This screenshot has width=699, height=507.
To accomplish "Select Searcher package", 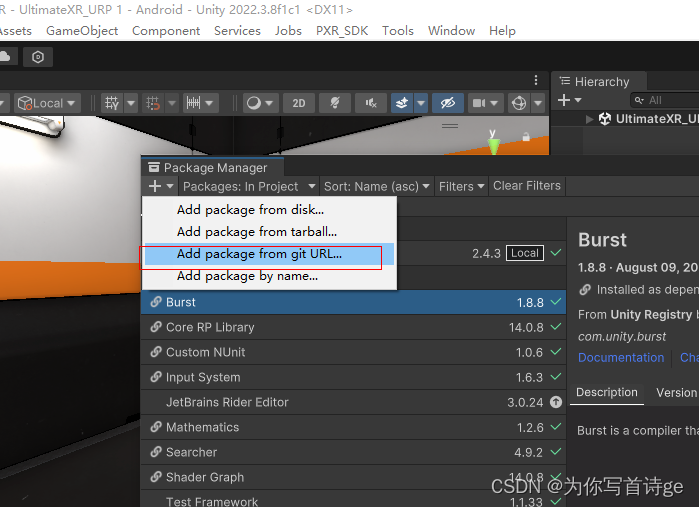I will [x=354, y=452].
